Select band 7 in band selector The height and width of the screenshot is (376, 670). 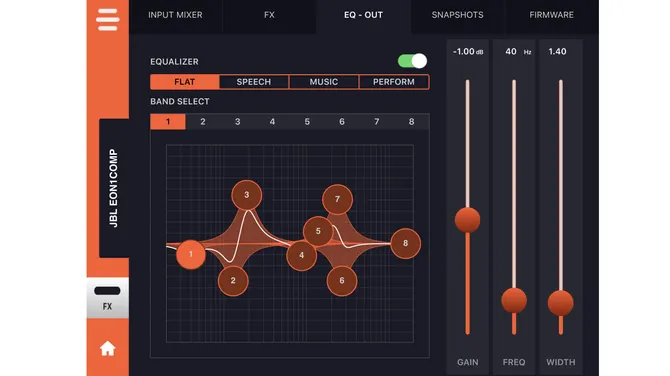(x=376, y=122)
